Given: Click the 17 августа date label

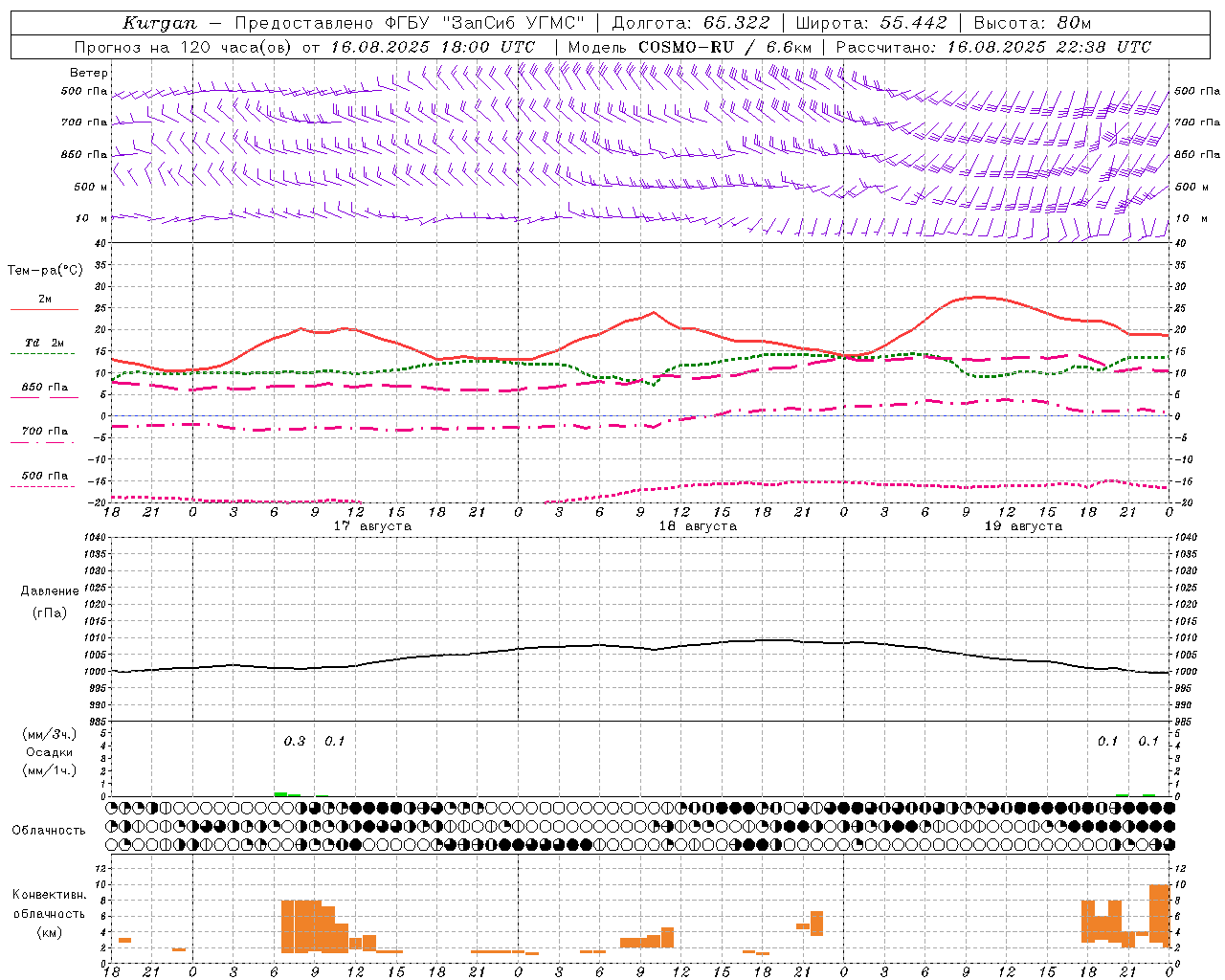Looking at the screenshot, I should [372, 526].
